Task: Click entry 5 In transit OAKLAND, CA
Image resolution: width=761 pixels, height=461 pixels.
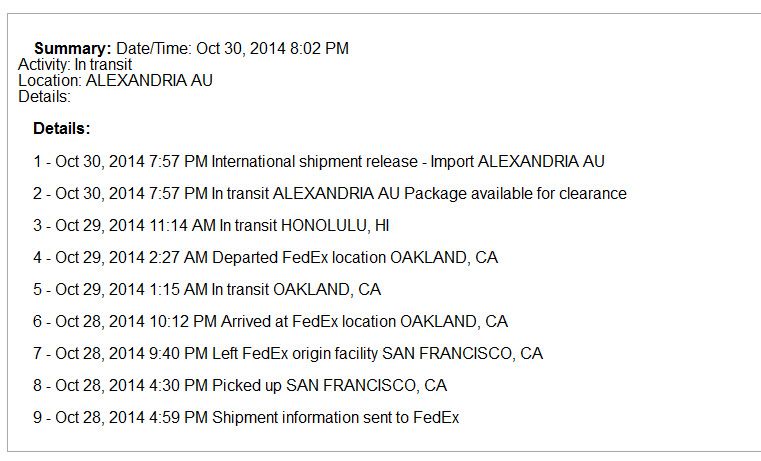Action: pyautogui.click(x=207, y=289)
